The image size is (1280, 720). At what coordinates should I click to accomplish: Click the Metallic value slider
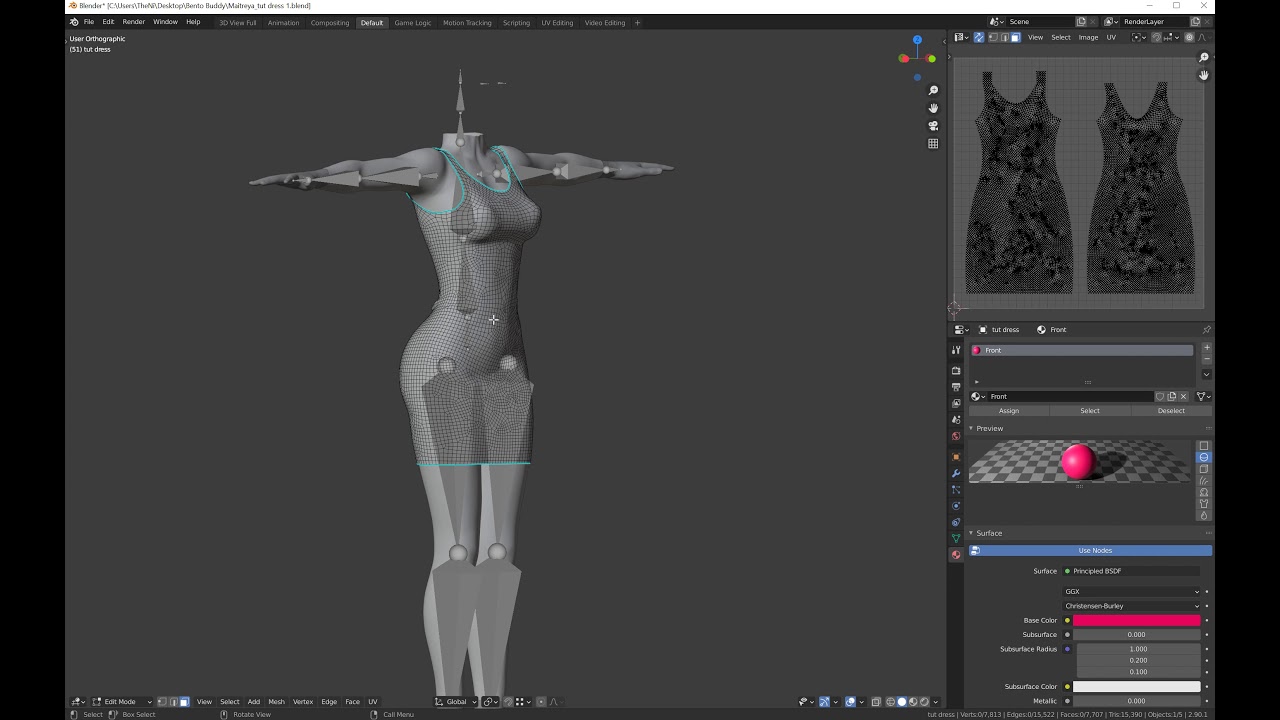pos(1136,701)
